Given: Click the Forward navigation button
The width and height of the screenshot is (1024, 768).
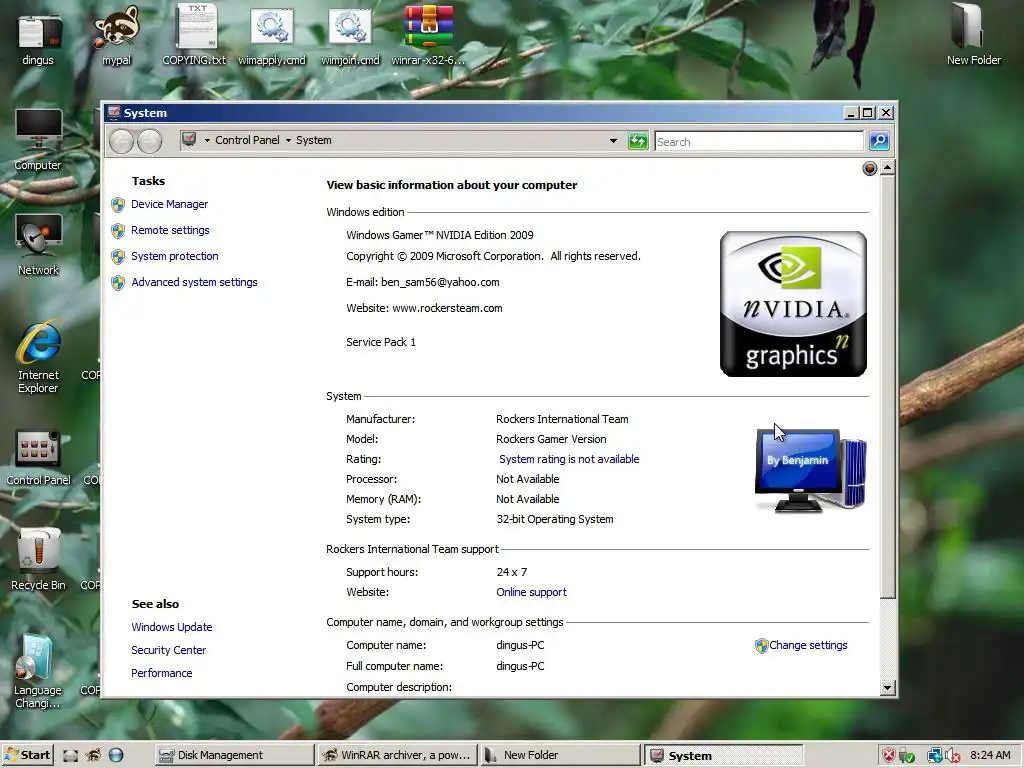Looking at the screenshot, I should click(150, 141).
